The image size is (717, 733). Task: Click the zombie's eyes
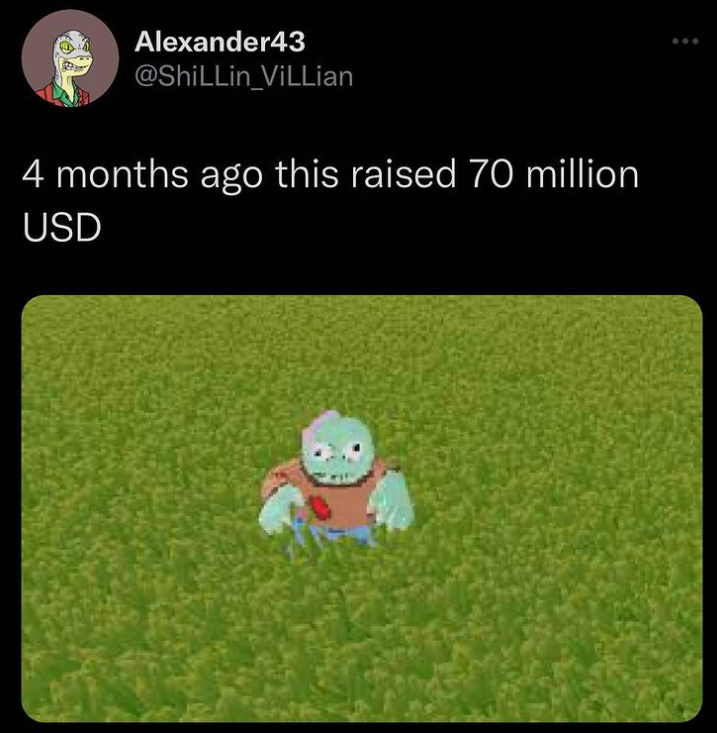click(x=339, y=451)
